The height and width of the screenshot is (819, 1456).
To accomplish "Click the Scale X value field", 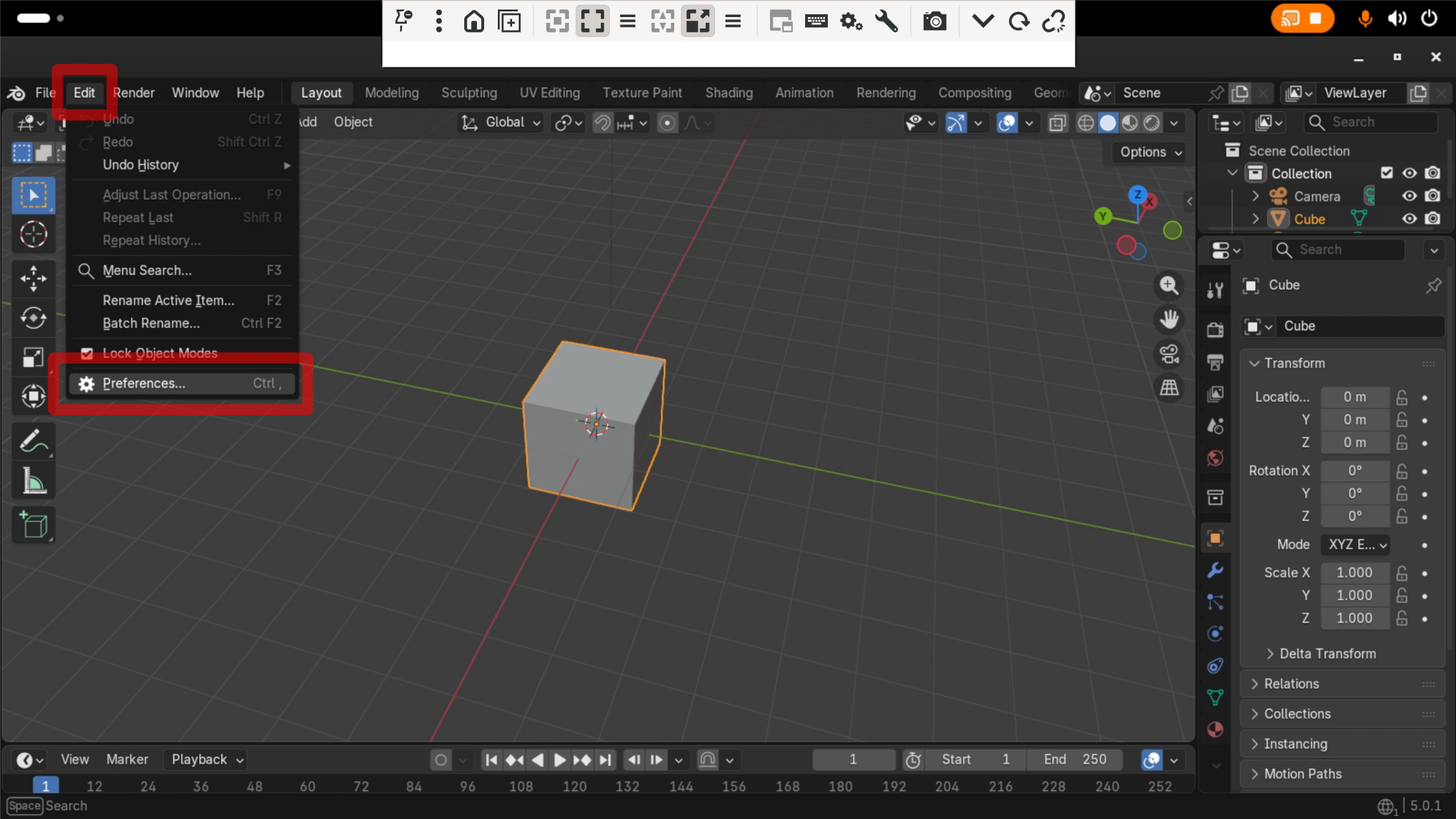I will tap(1354, 573).
